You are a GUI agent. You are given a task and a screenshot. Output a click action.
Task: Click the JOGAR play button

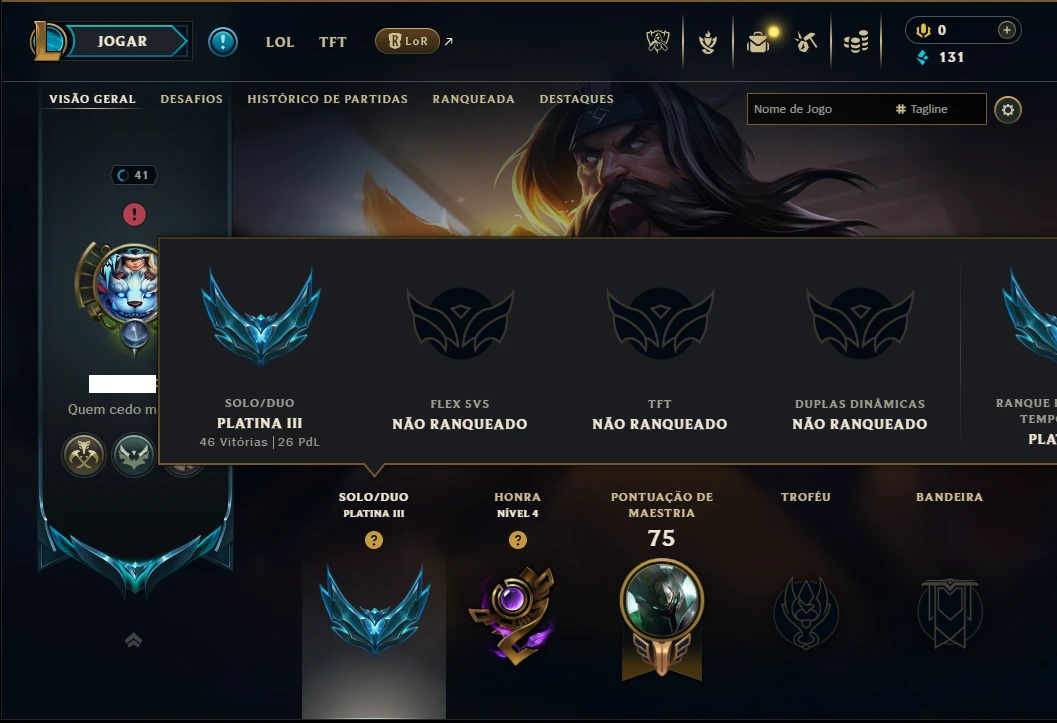123,41
